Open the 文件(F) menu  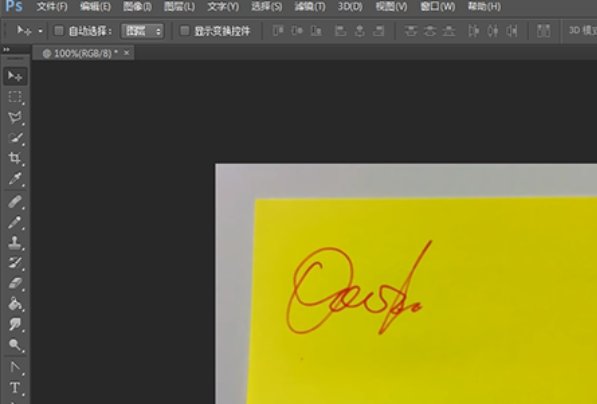coord(52,6)
